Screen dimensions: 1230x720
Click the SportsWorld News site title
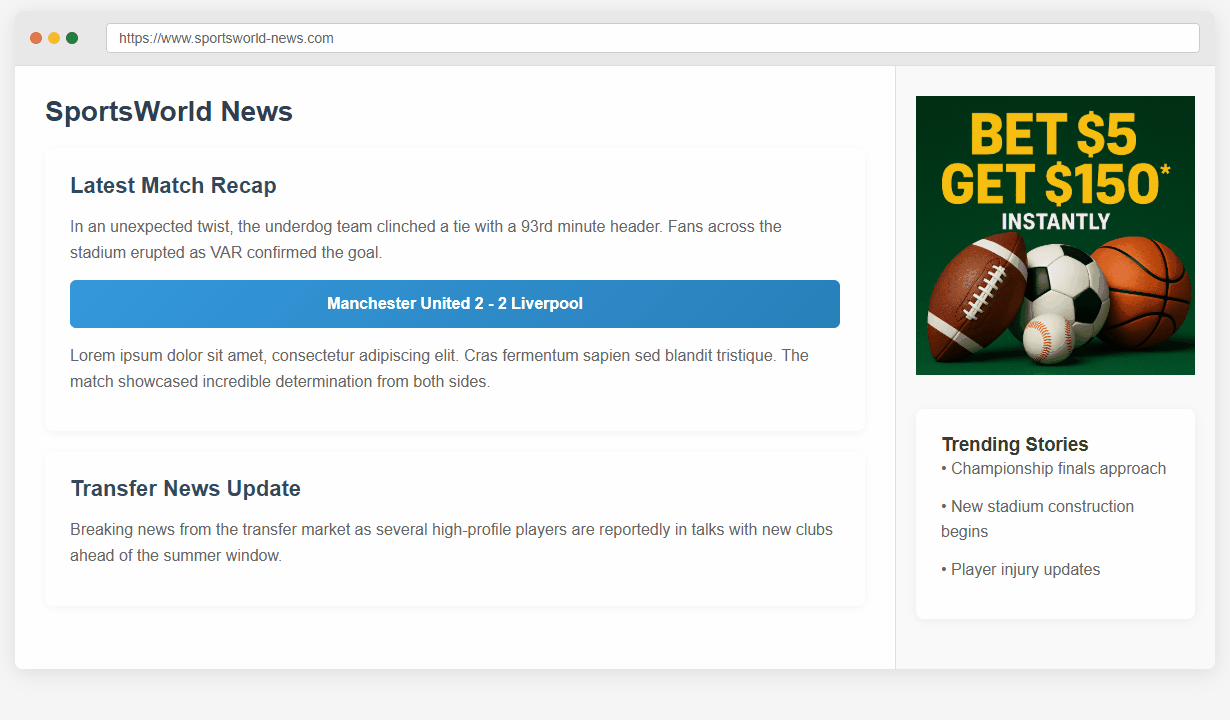(x=169, y=111)
